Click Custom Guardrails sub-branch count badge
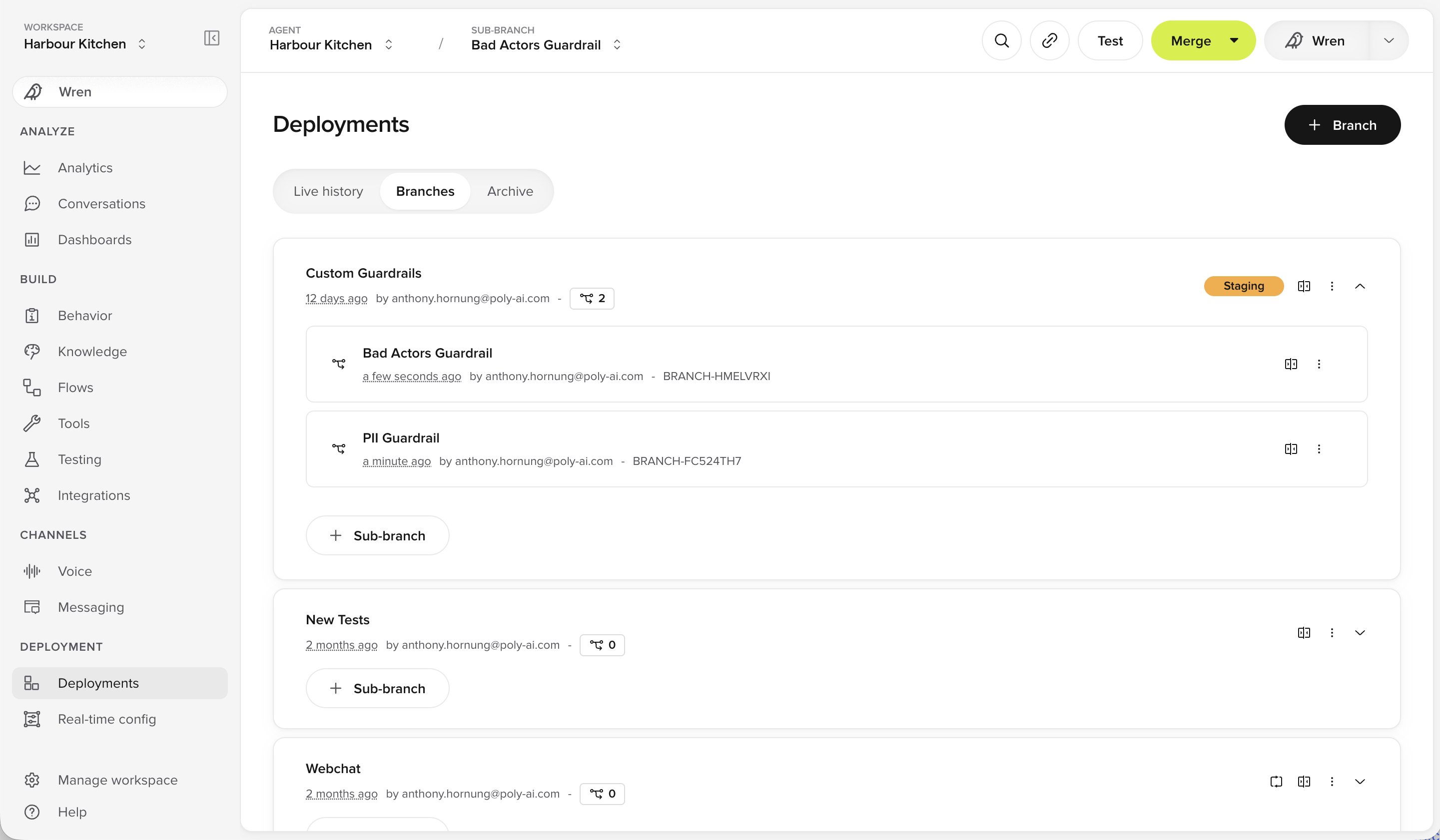1440x840 pixels. pos(592,299)
